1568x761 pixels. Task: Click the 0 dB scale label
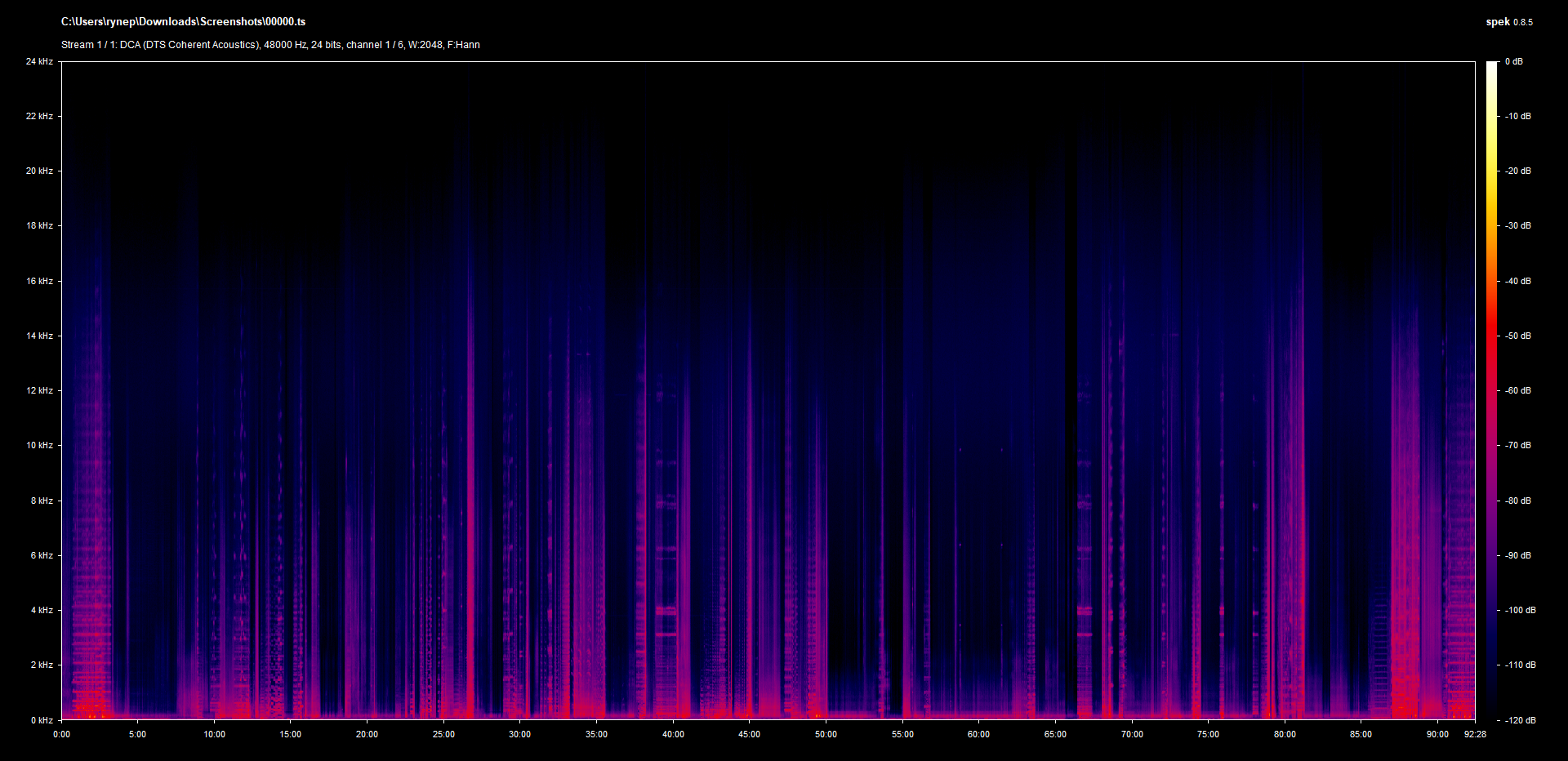point(1513,62)
